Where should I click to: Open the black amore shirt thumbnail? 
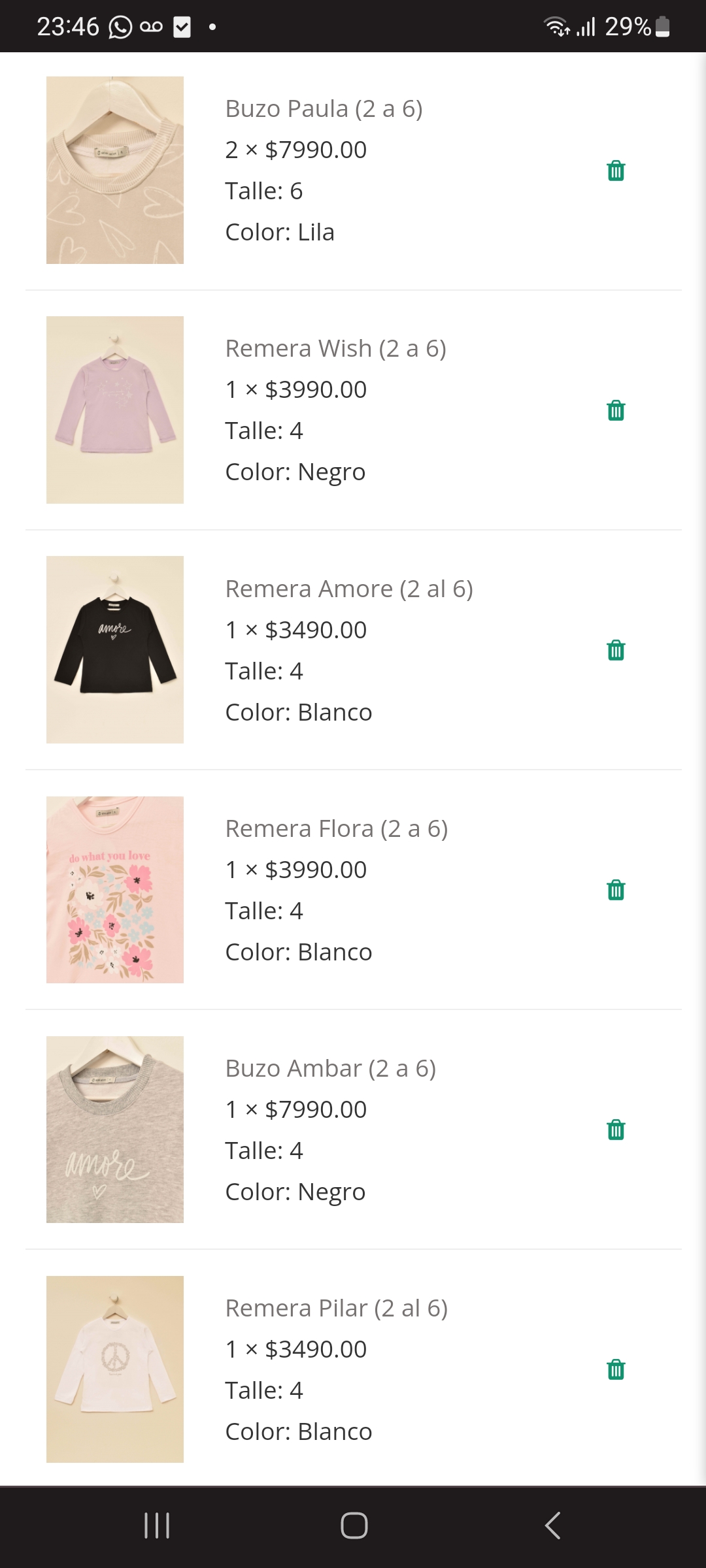[x=115, y=649]
